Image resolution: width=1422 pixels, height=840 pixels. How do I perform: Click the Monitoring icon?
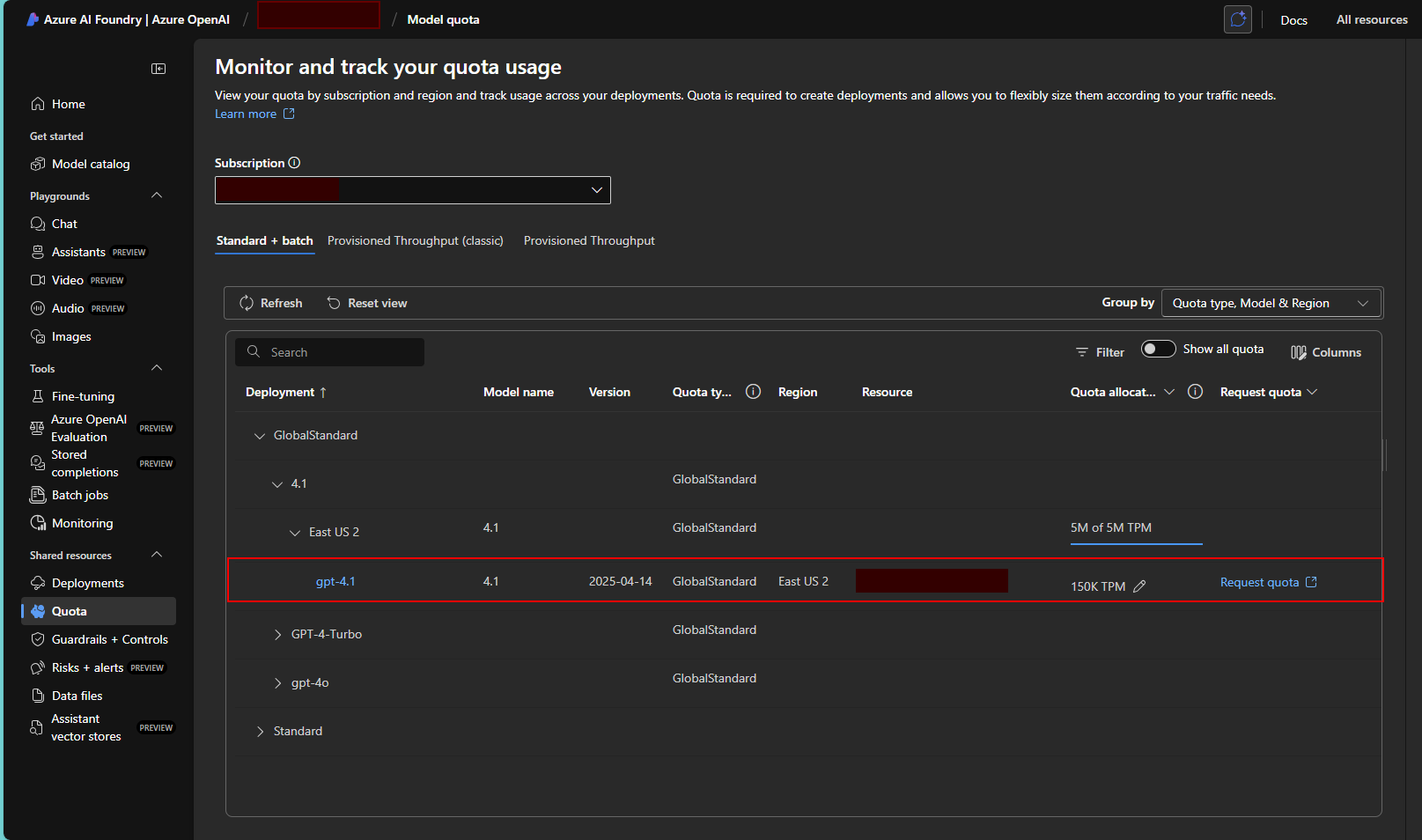[x=38, y=523]
